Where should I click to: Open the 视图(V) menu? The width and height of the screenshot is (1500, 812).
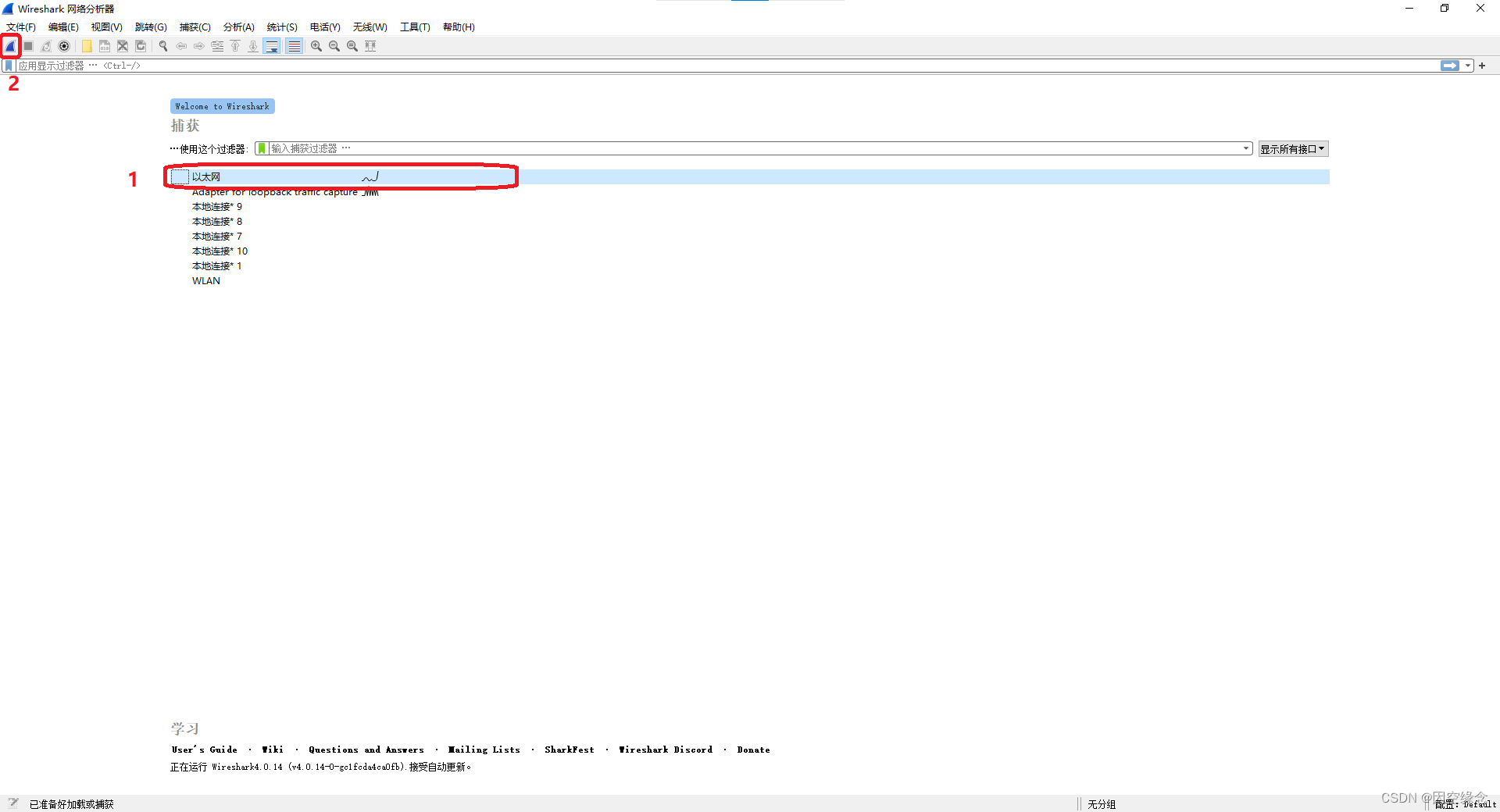point(106,27)
